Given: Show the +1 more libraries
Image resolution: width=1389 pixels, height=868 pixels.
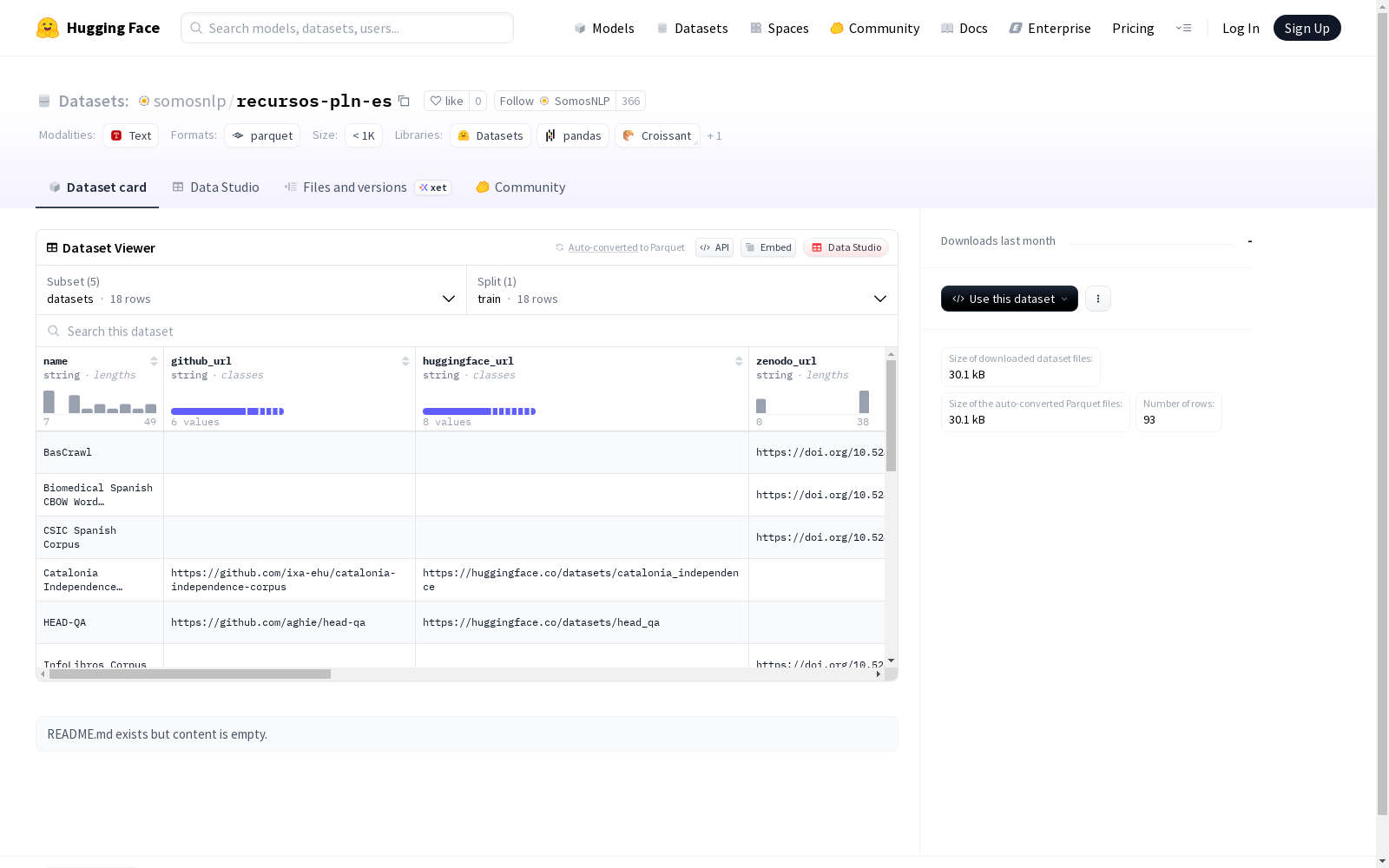Looking at the screenshot, I should click(x=714, y=135).
